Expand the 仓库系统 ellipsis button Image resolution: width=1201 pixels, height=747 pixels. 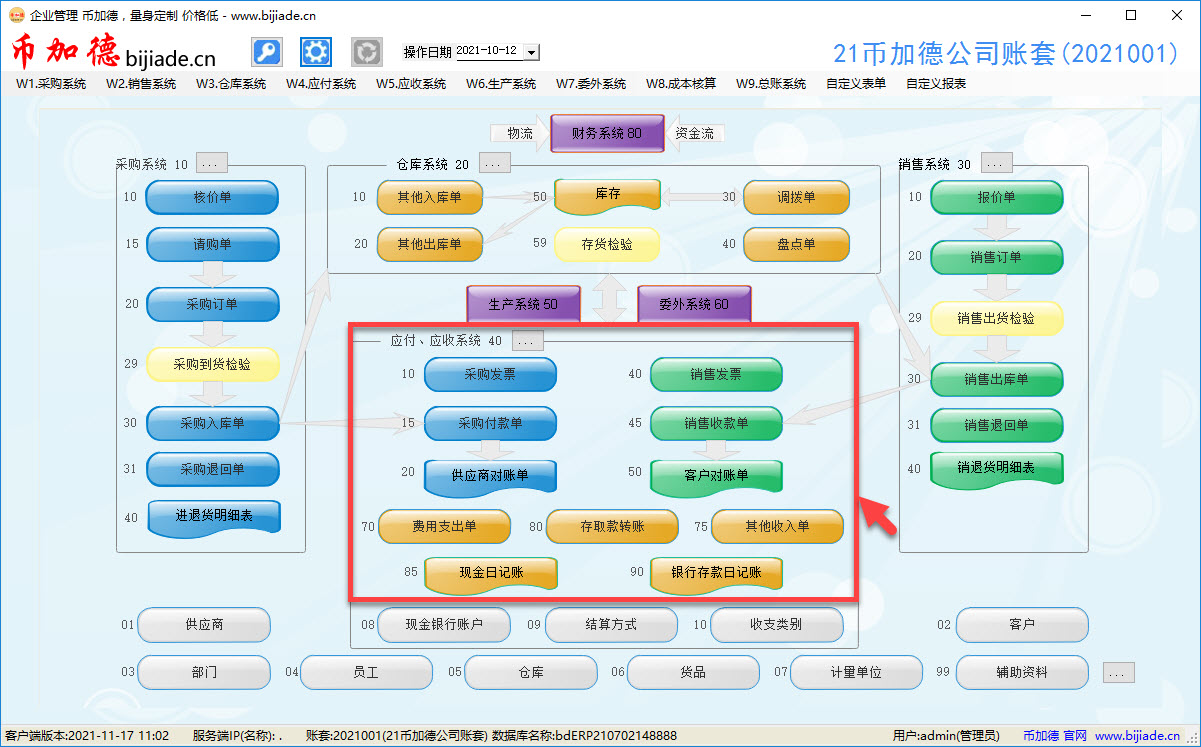pos(494,164)
